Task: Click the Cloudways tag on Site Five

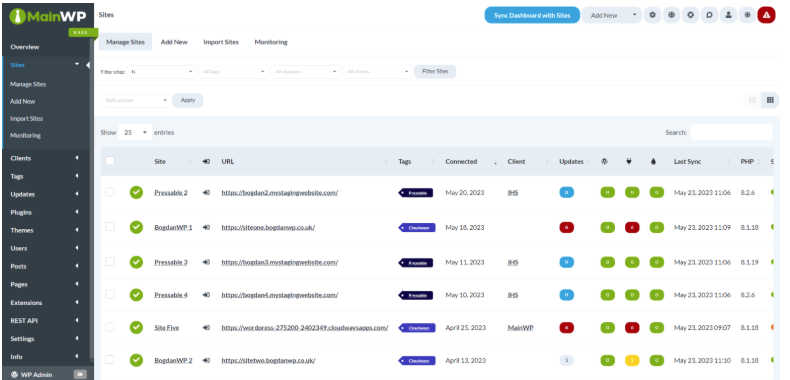Action: [x=417, y=328]
